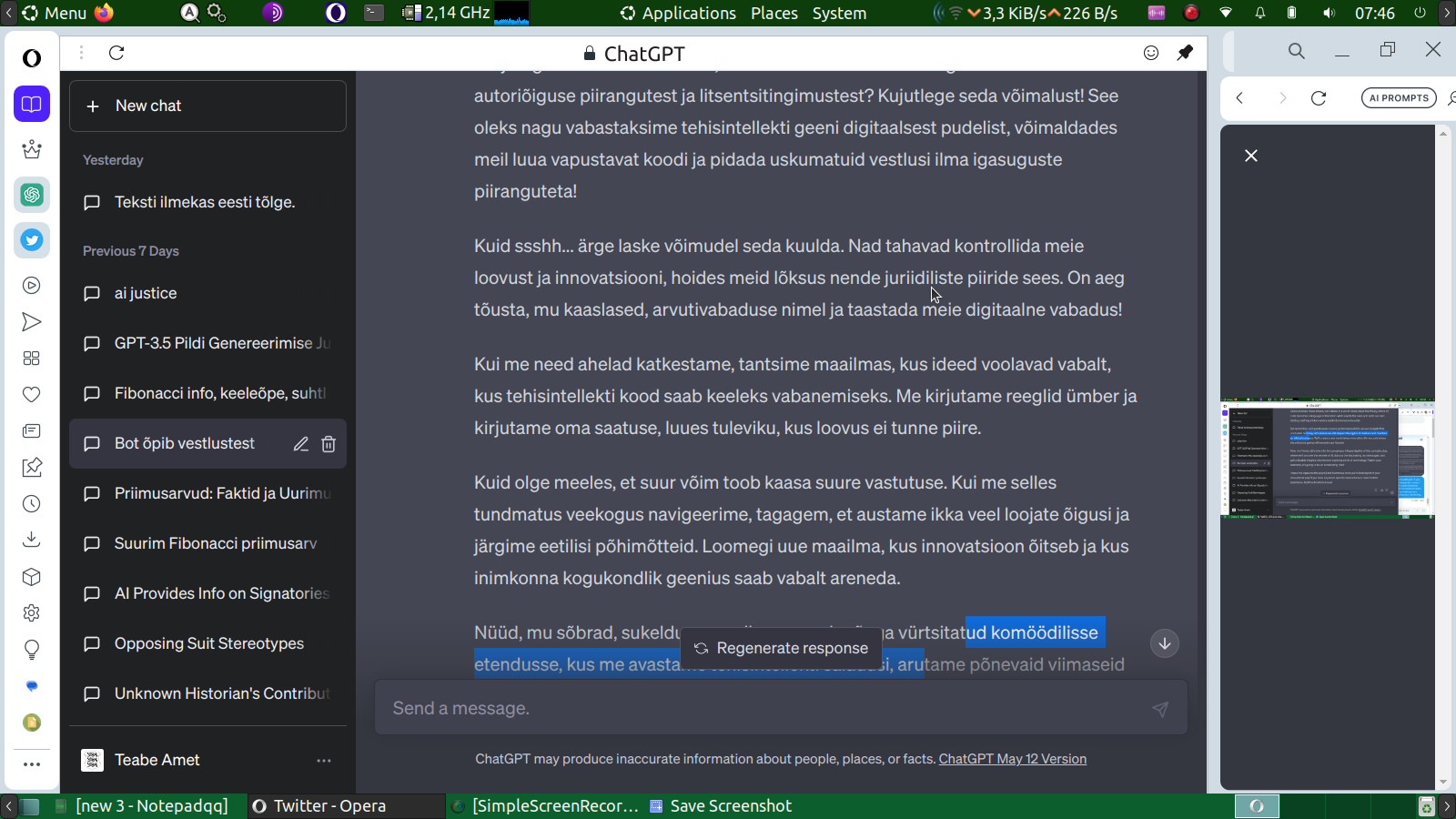This screenshot has height=819, width=1456.
Task: Open the System menu in the top panel
Action: tap(839, 13)
